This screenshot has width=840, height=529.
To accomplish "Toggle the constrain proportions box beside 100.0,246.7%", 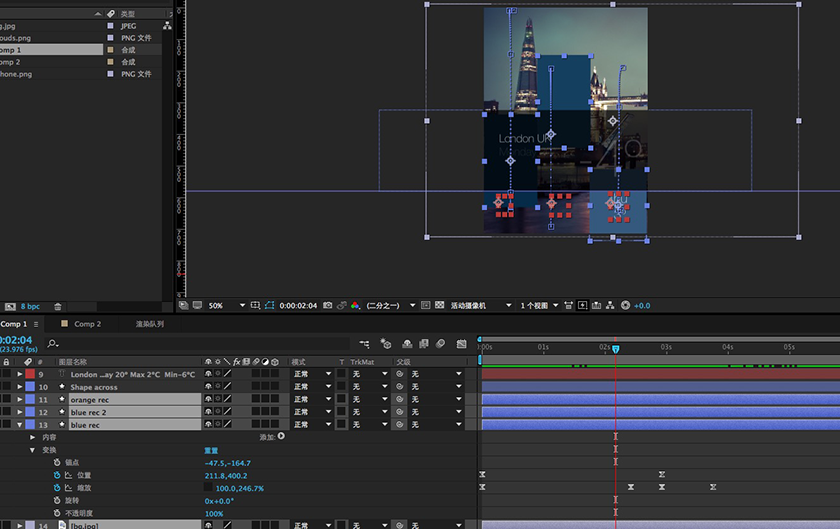I will 208,487.
